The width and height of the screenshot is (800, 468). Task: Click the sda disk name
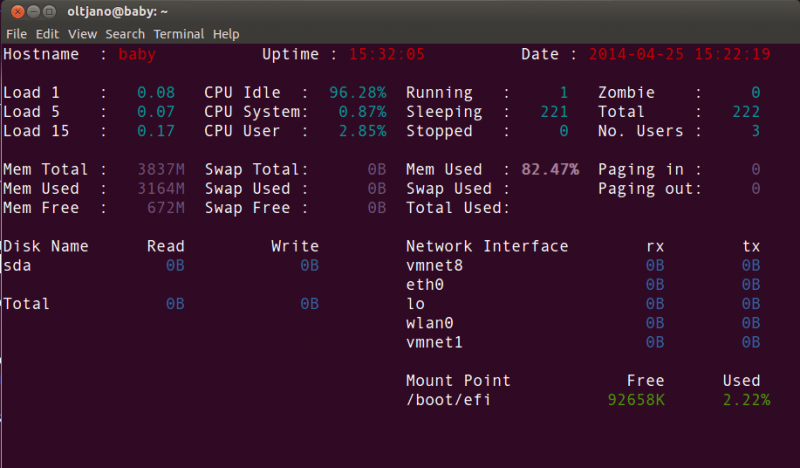[x=18, y=266]
